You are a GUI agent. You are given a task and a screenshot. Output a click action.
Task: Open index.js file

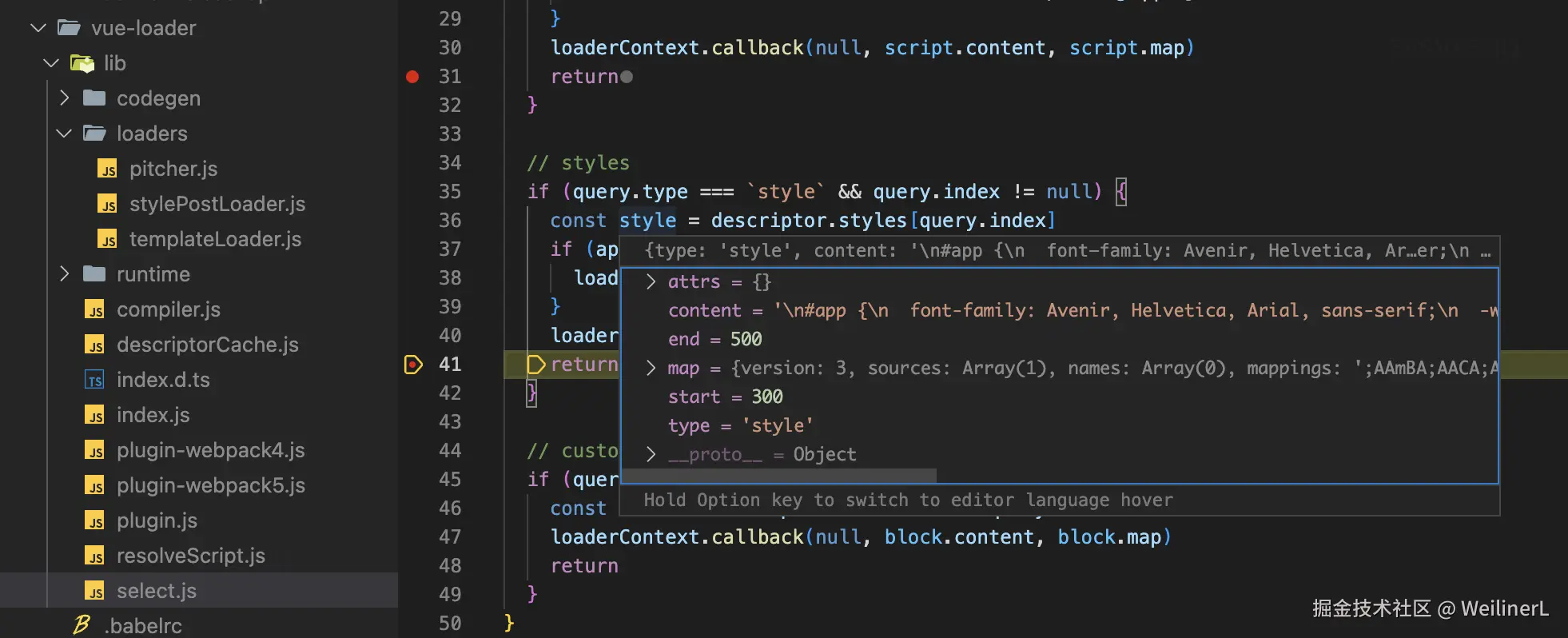pos(153,415)
